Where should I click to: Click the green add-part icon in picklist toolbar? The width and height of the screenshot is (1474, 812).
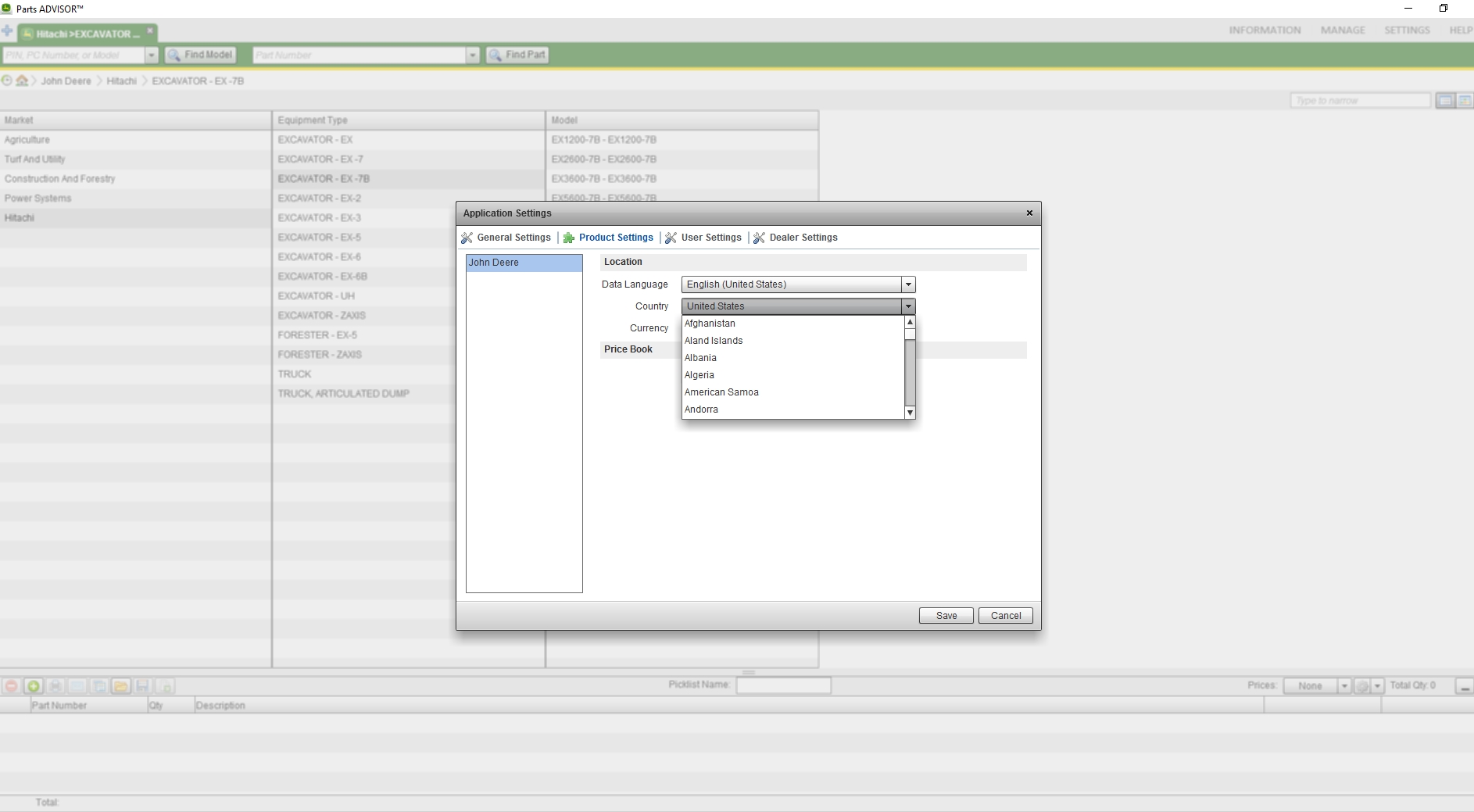[x=34, y=686]
